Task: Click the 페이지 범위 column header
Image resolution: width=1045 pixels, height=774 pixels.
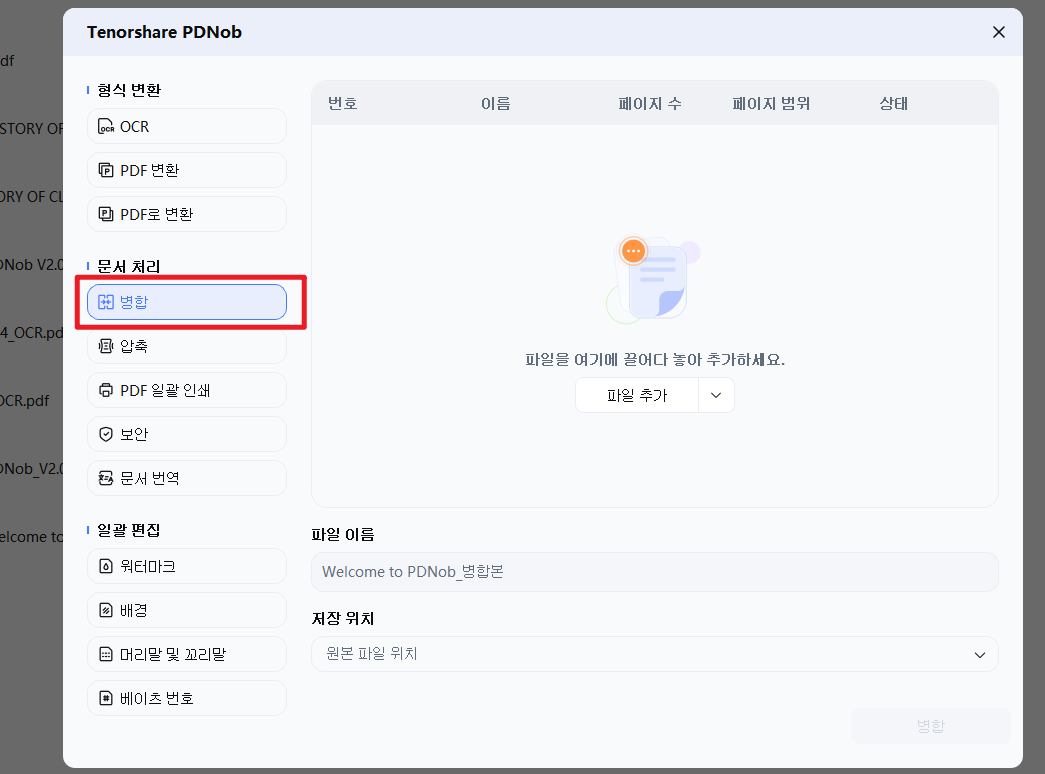Action: [x=771, y=103]
